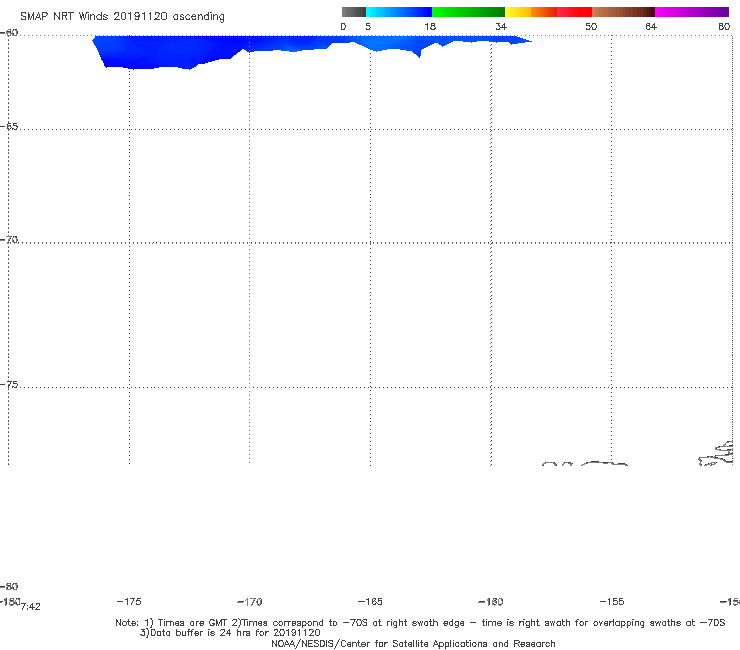Click the color bar label '5'
740x650 pixels.
(x=368, y=27)
